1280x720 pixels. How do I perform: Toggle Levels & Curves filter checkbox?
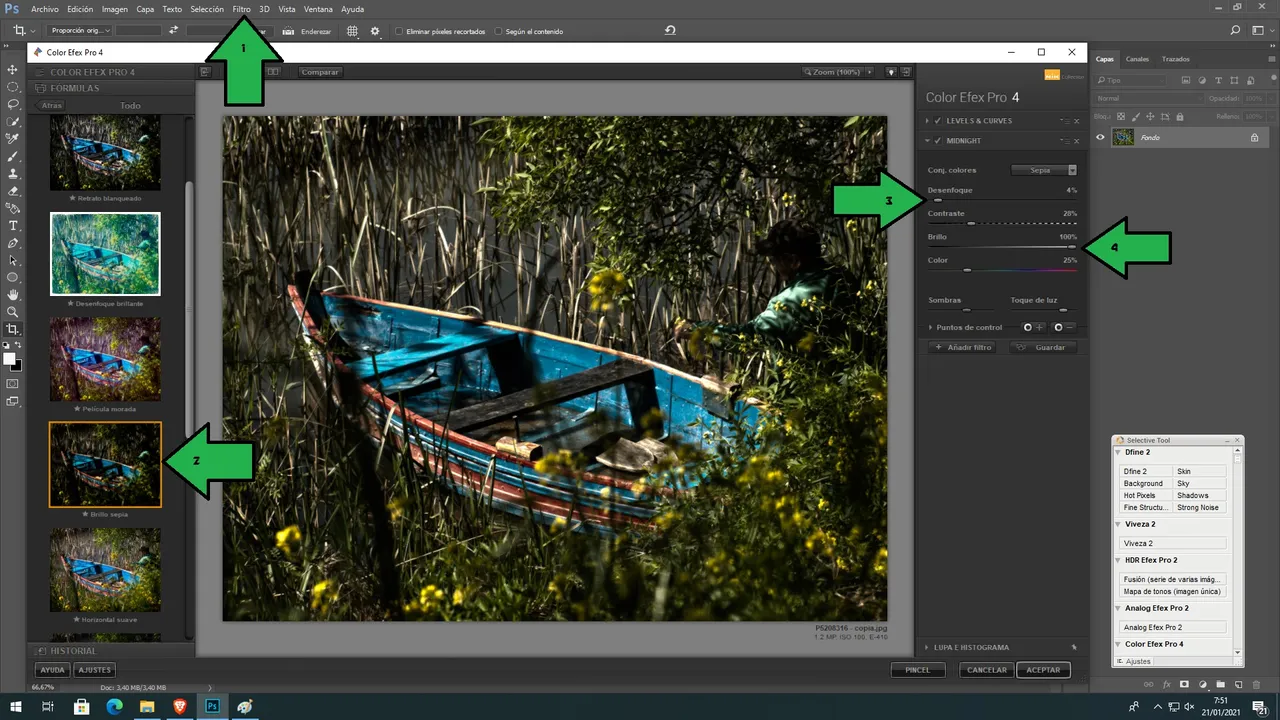937,121
